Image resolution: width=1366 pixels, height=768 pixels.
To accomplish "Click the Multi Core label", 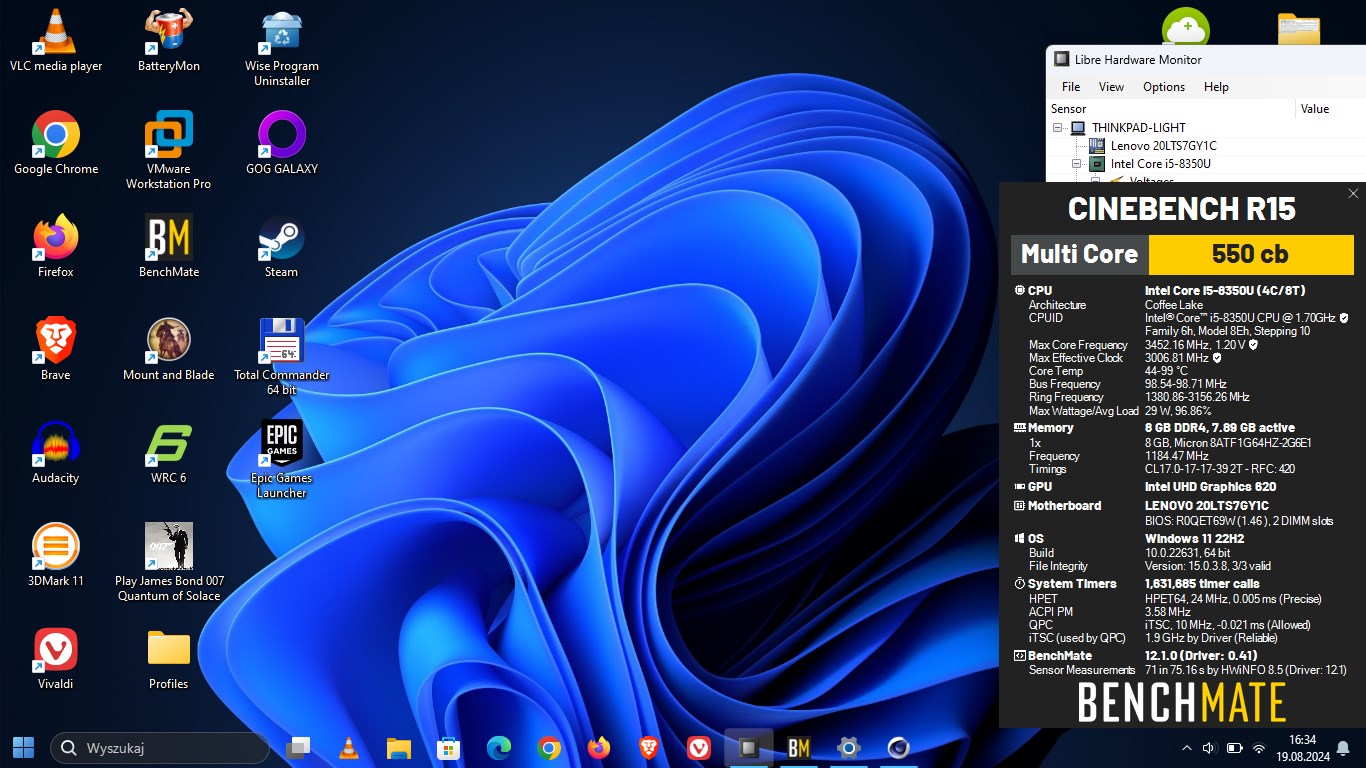I will tap(1079, 254).
